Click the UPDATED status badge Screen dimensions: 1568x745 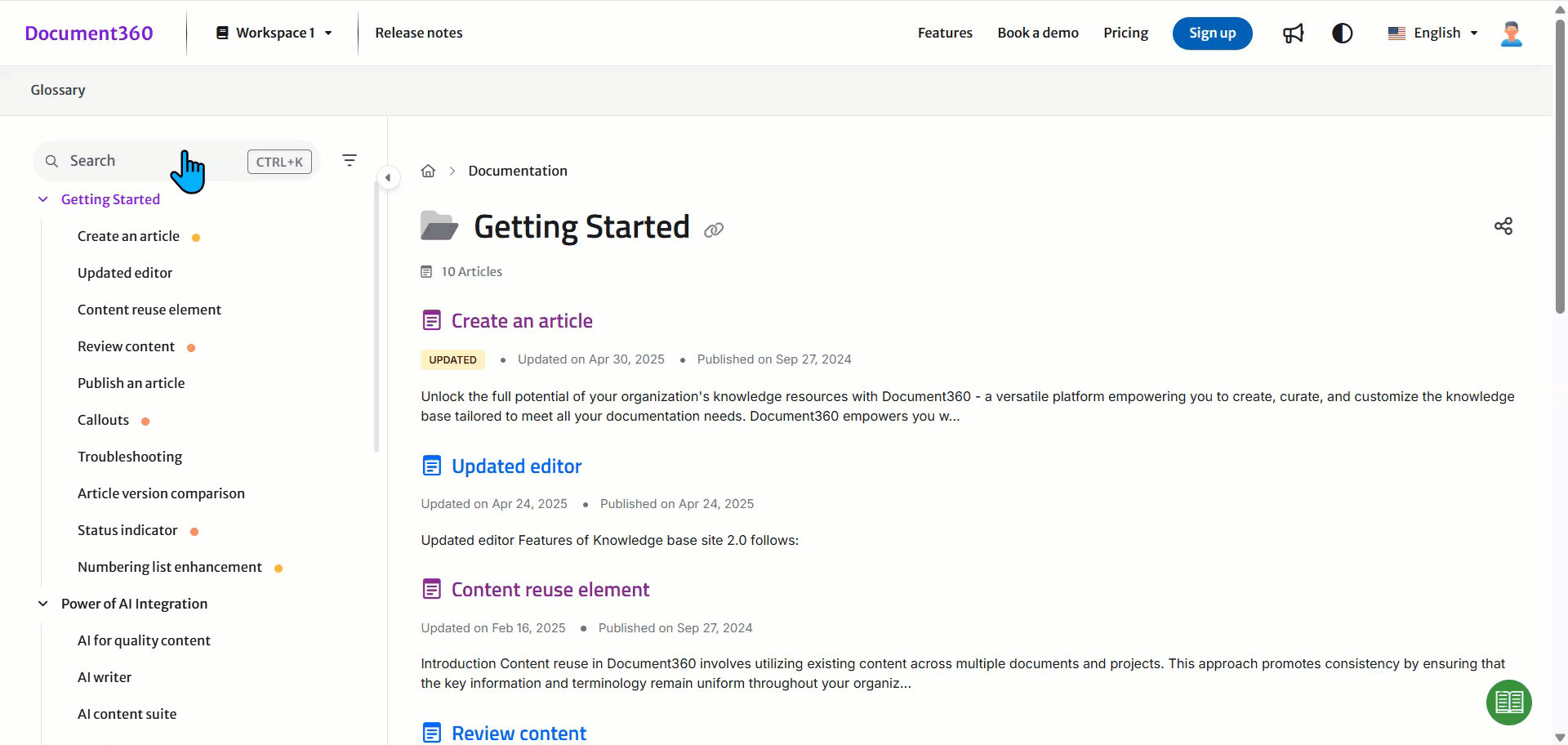click(452, 359)
